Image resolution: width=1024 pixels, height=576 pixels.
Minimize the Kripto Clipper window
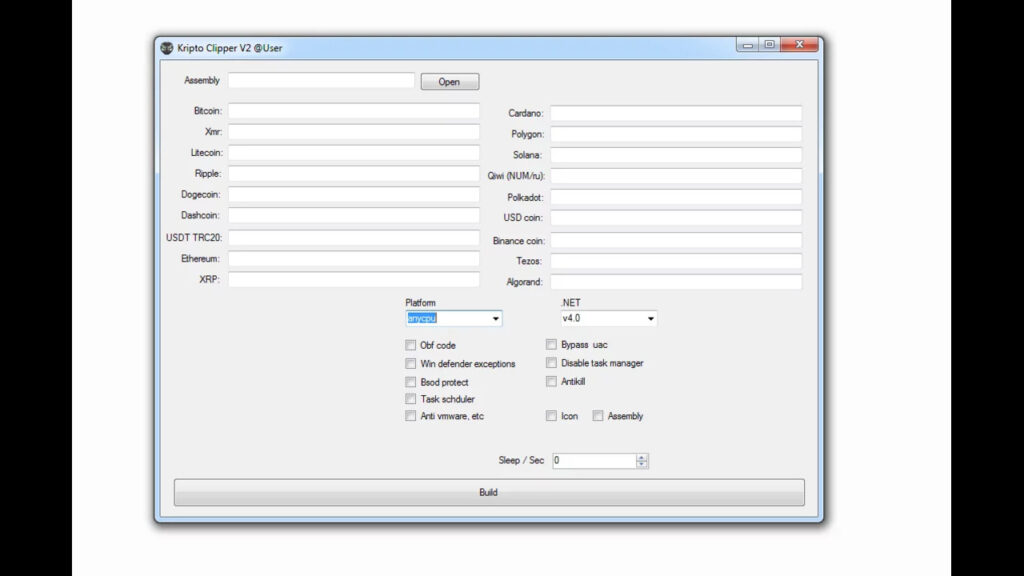click(x=748, y=44)
